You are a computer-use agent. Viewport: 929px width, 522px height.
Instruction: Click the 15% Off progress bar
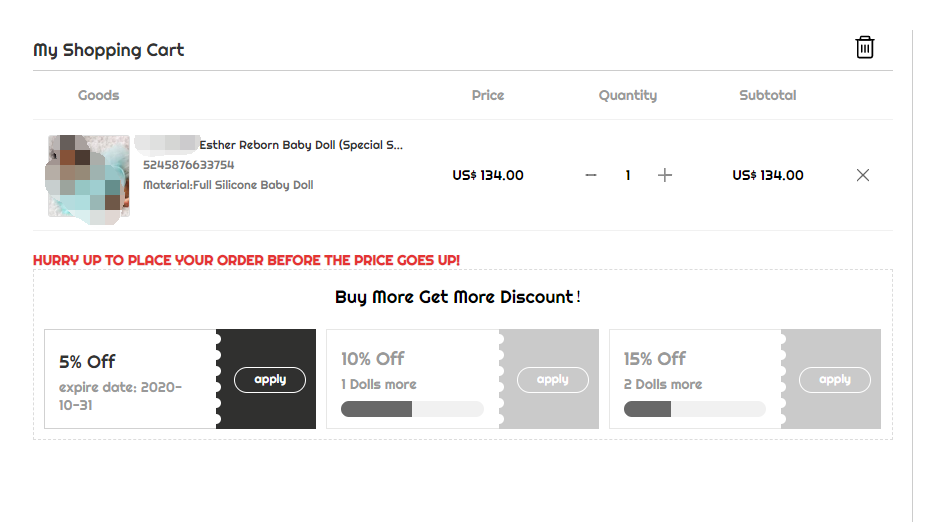click(694, 409)
